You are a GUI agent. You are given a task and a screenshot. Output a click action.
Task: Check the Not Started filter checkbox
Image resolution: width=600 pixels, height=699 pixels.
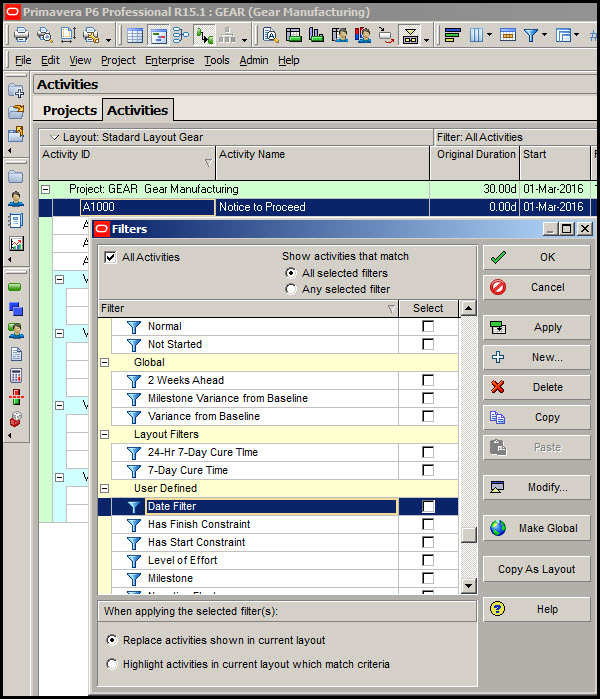(x=428, y=344)
